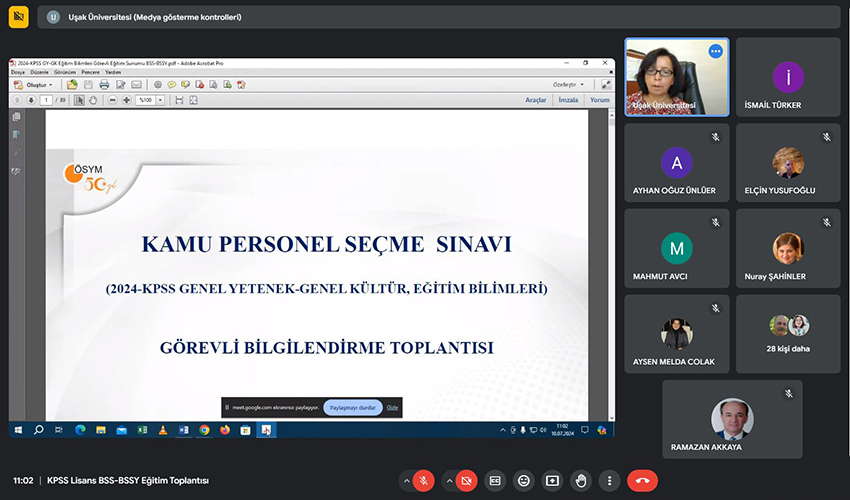Click the Paylaşmayı durdur button

[352, 407]
